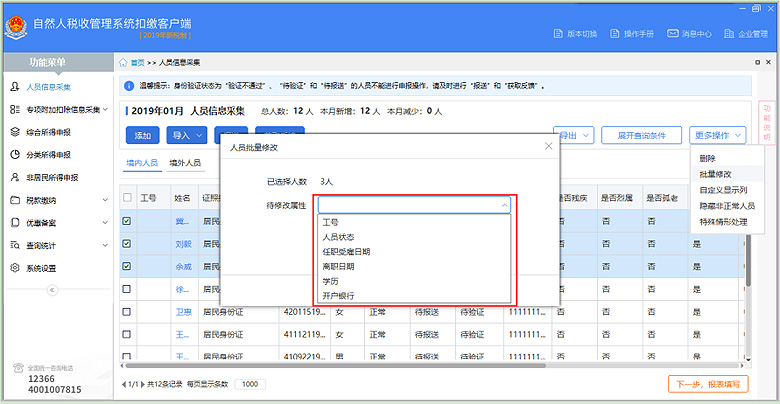This screenshot has height=404, width=780.
Task: Uncheck the 刘毅 row checkbox
Action: click(126, 244)
